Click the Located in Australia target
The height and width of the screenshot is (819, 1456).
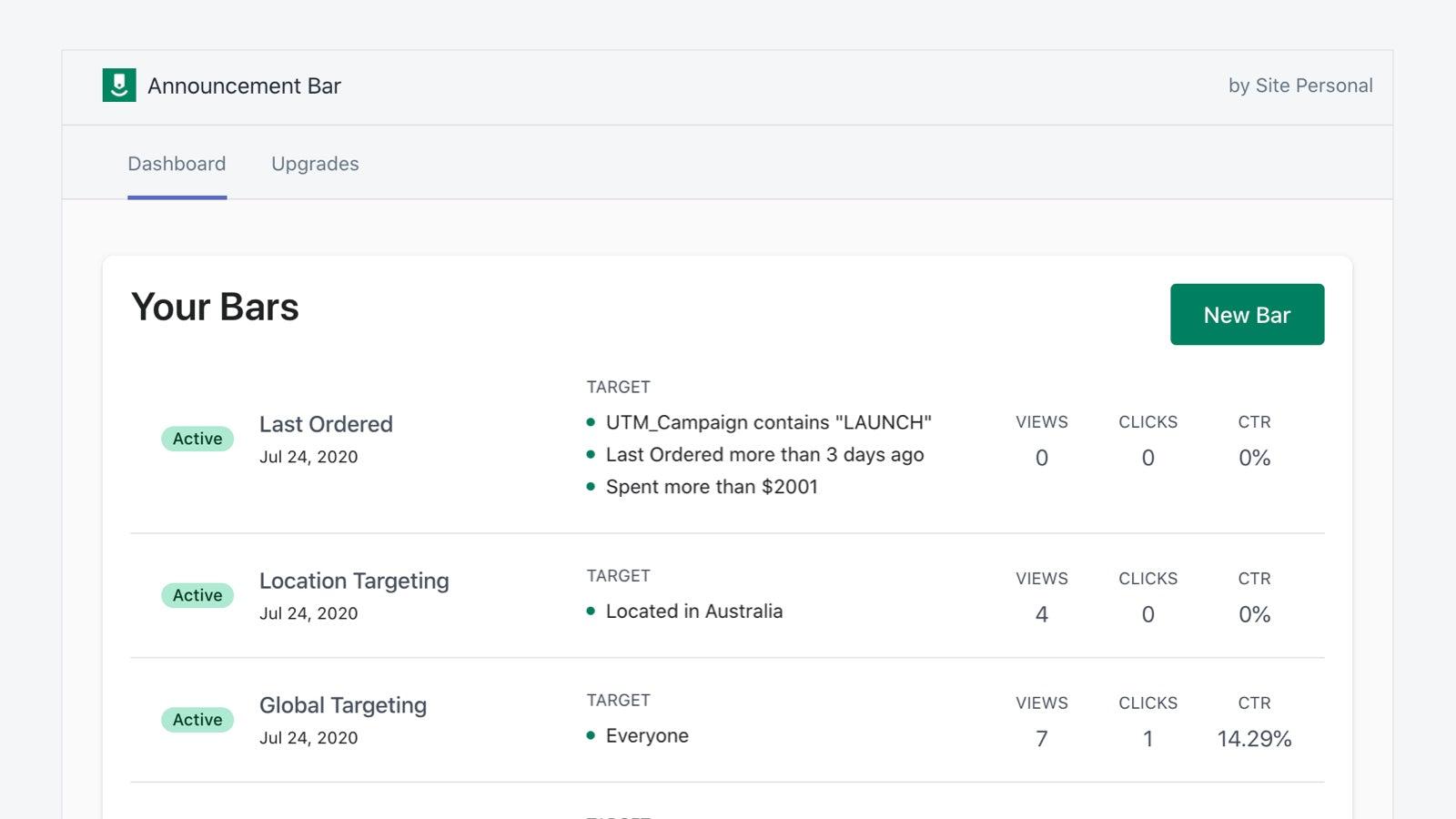click(693, 612)
